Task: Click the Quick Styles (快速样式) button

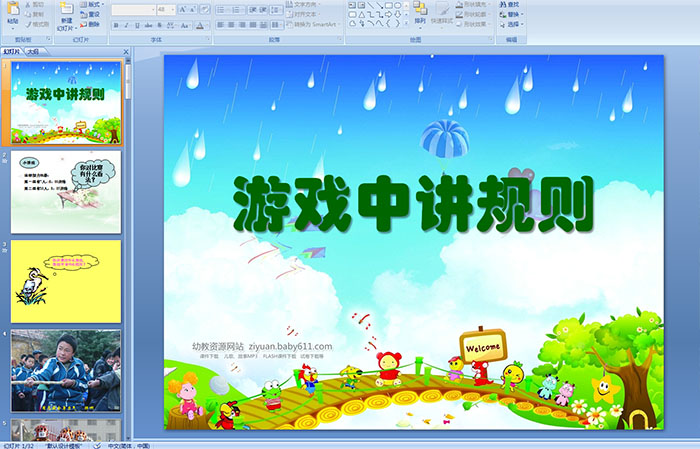Action: pos(442,14)
